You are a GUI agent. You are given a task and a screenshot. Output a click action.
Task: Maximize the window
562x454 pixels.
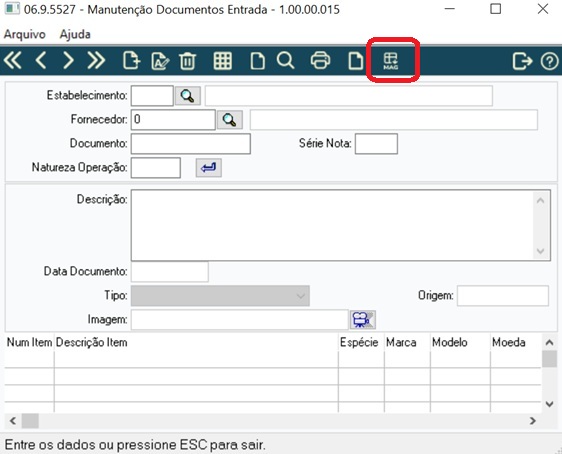tap(495, 9)
